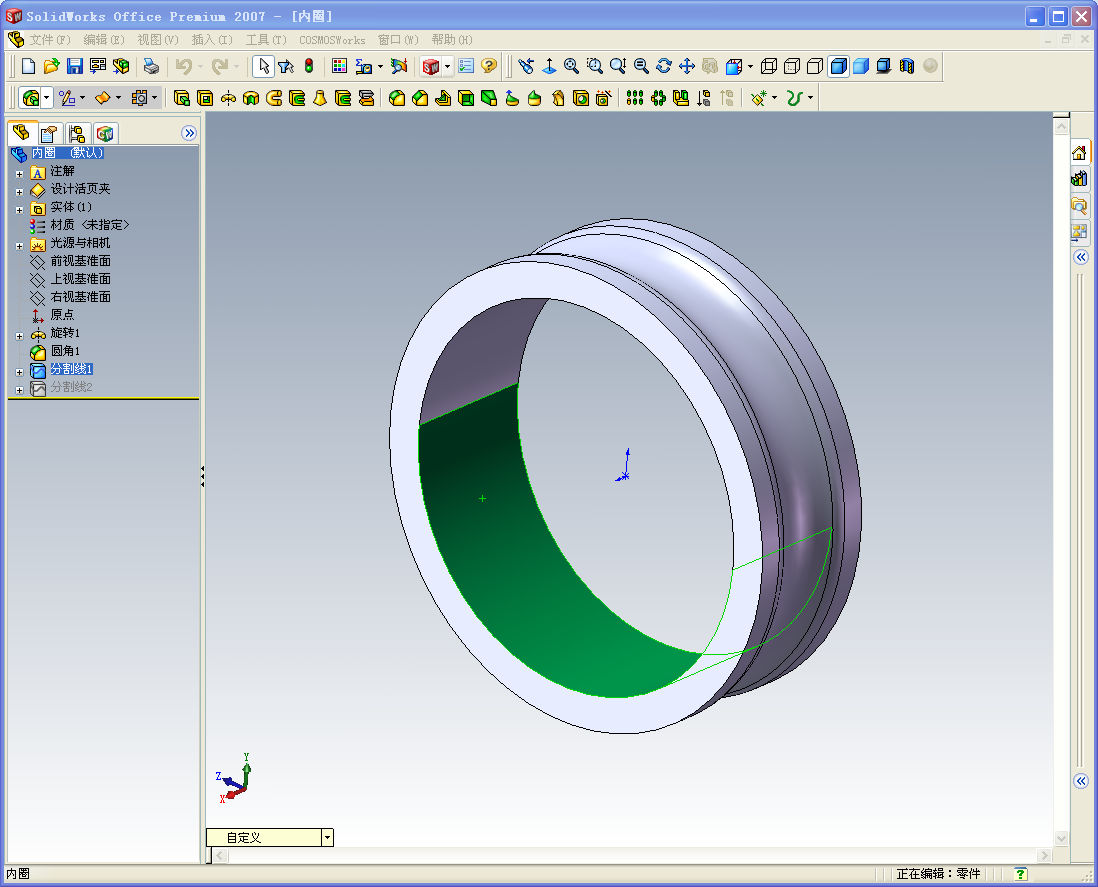Go to previous view
Viewport: 1098px width, 887px height.
526,67
